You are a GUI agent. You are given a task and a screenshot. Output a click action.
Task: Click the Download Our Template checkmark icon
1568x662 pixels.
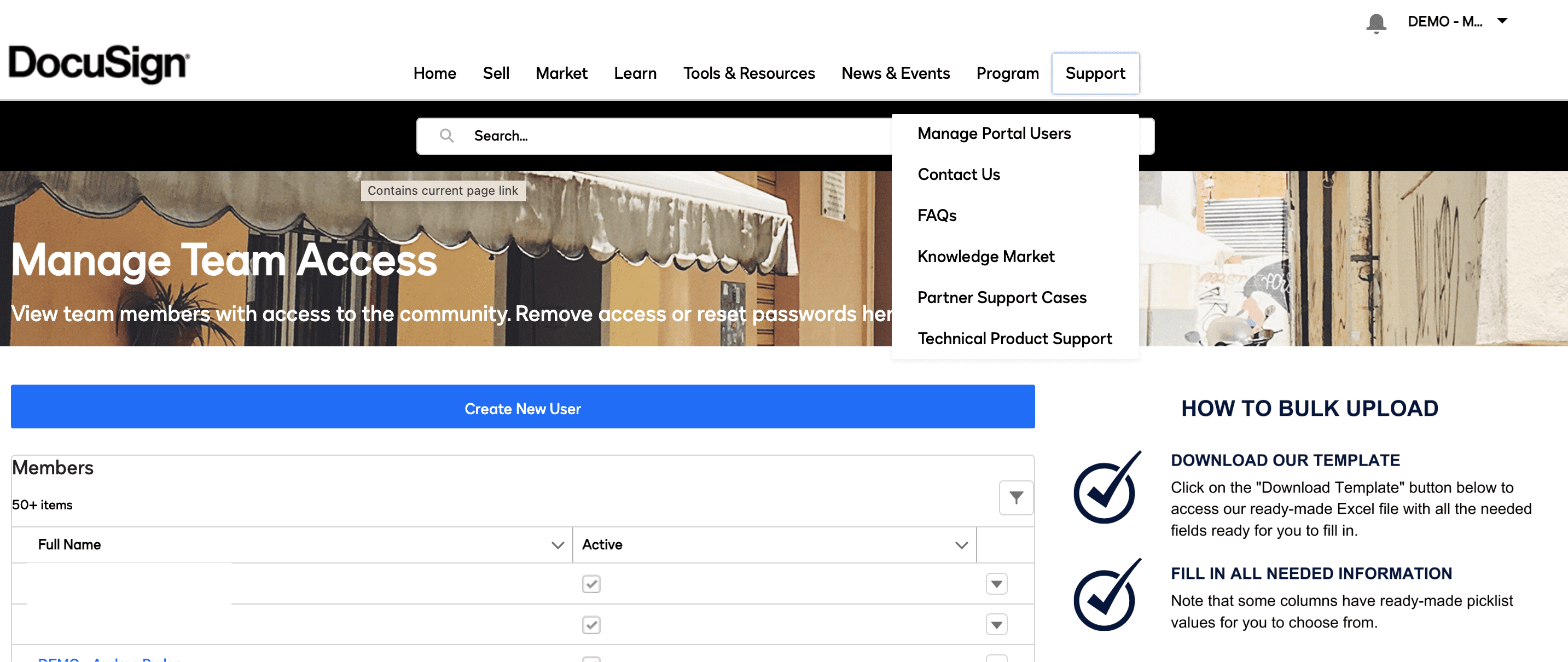pos(1106,489)
